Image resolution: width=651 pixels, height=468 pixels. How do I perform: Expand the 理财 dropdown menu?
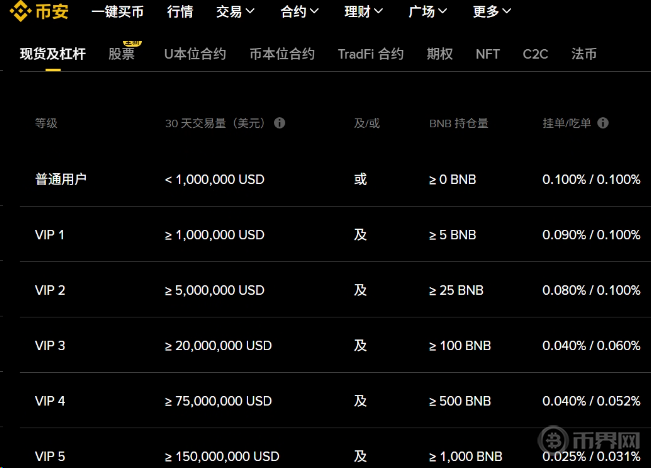pyautogui.click(x=364, y=12)
